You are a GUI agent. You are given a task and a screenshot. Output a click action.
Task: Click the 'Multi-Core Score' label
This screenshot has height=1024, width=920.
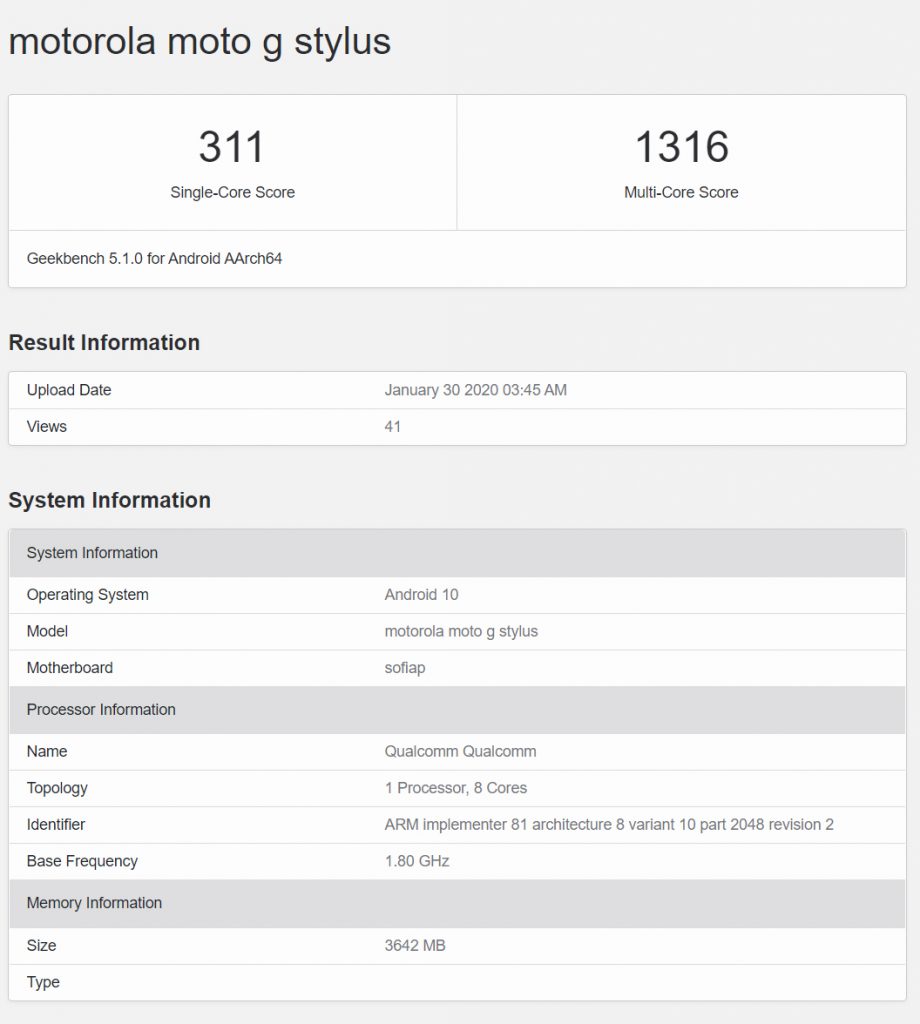[x=681, y=192]
